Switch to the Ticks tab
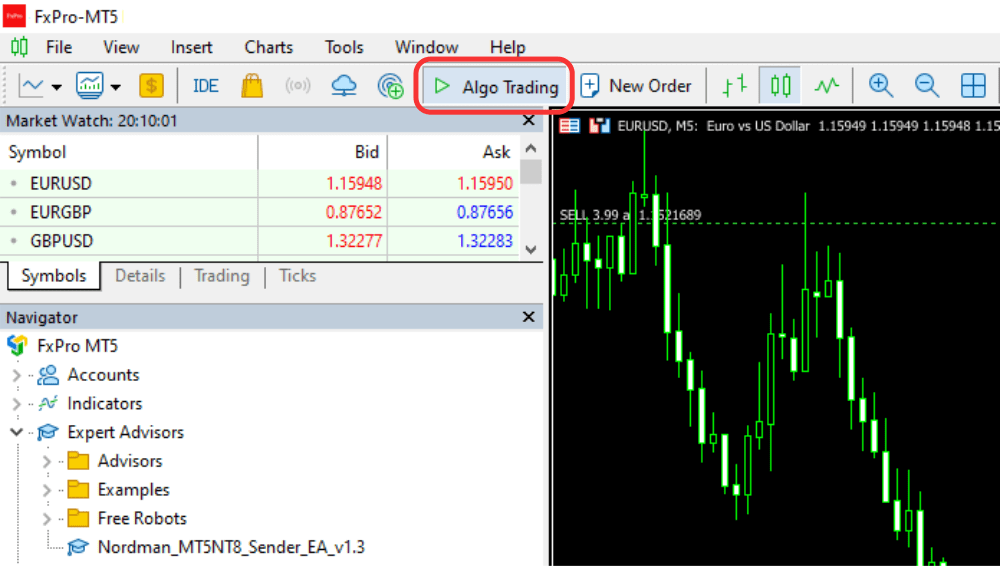Screen dimensions: 1000x566 (297, 276)
